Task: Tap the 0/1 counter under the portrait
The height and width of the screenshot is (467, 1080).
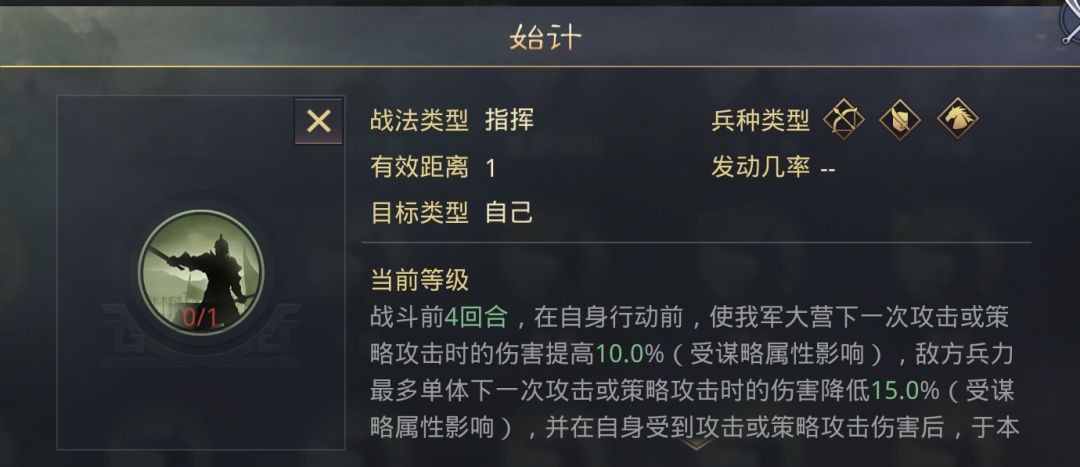Action: [x=200, y=318]
